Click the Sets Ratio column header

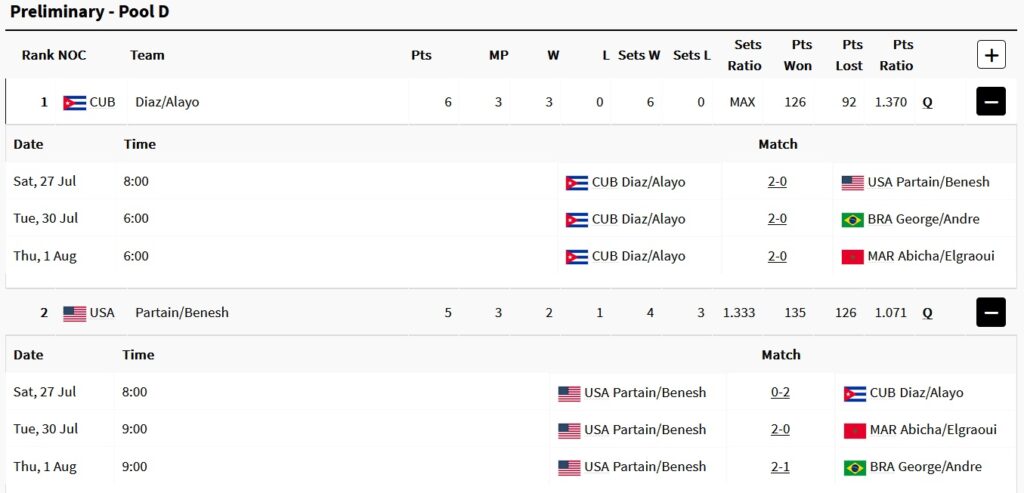[x=748, y=55]
